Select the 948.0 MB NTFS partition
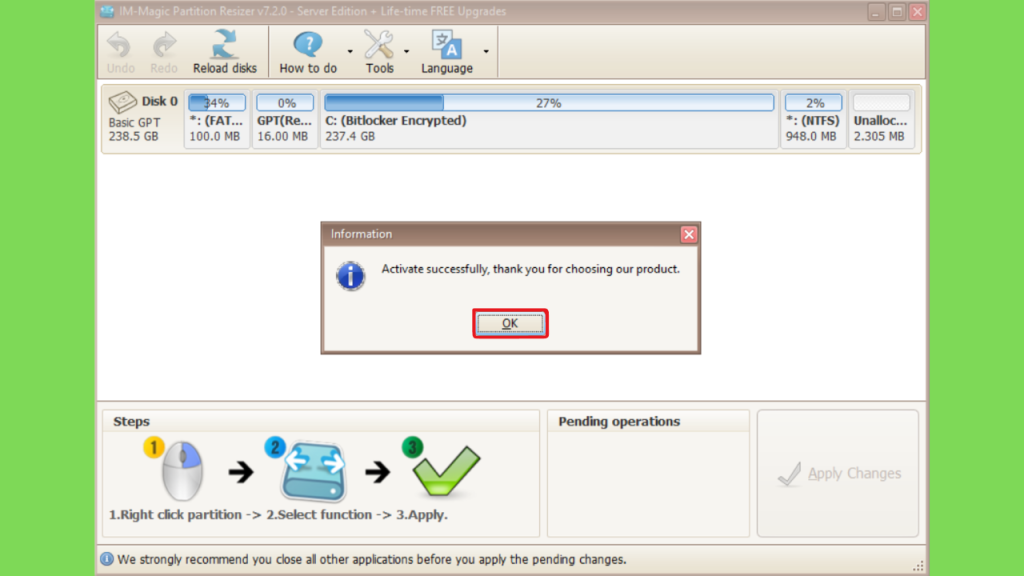 pyautogui.click(x=813, y=119)
